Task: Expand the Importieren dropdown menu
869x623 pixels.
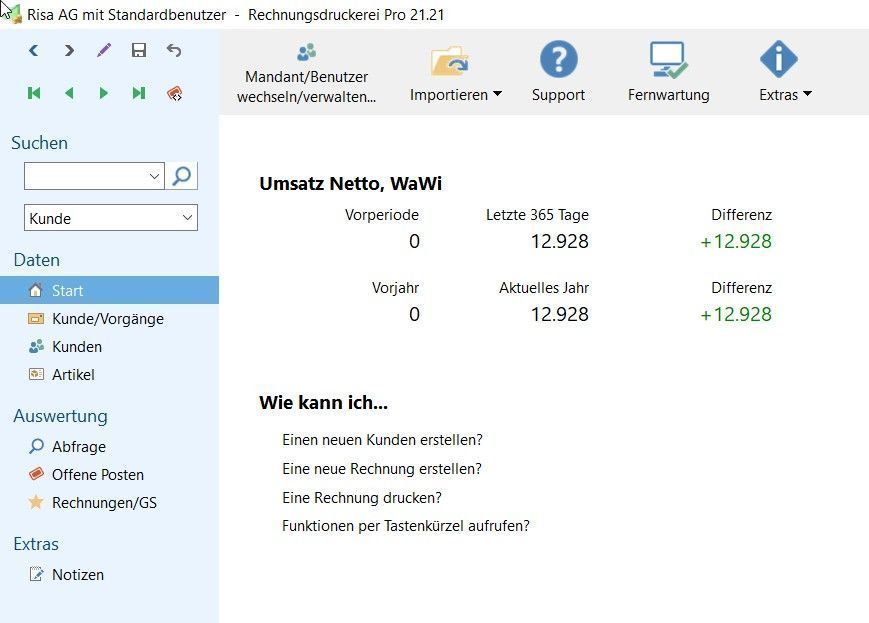Action: [x=456, y=95]
